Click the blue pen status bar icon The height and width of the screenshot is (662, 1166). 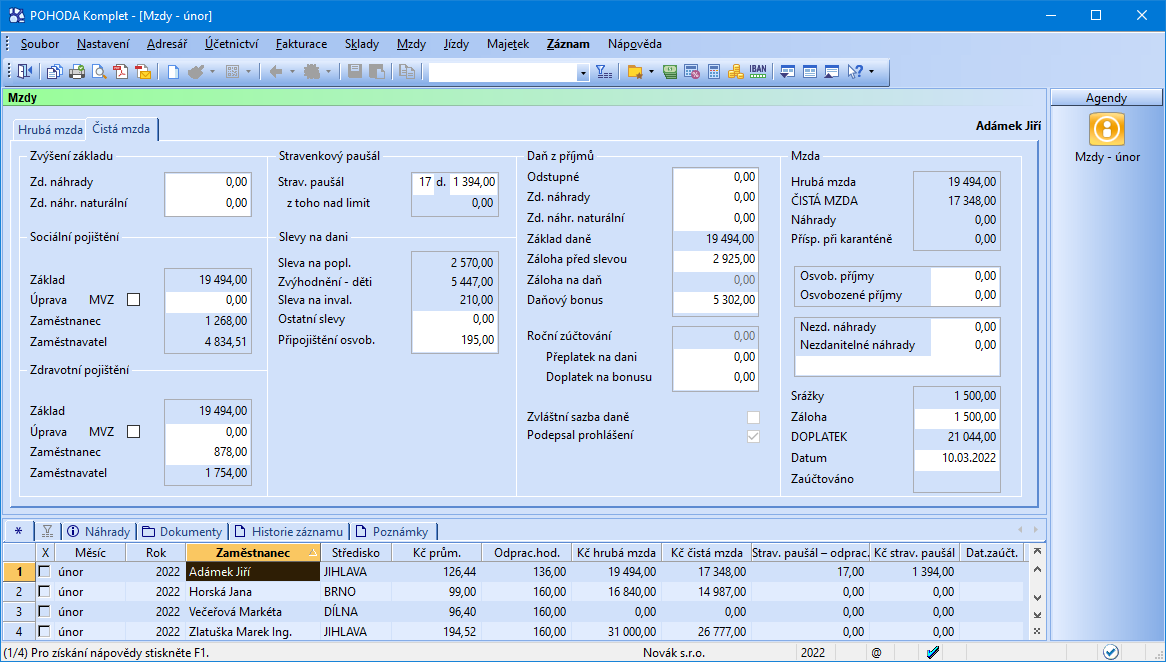933,652
